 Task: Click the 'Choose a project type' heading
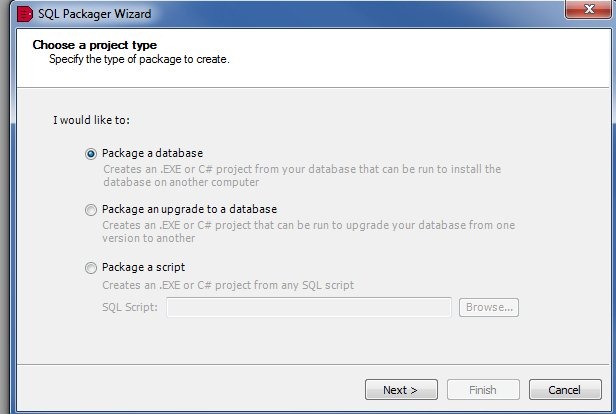pyautogui.click(x=94, y=45)
